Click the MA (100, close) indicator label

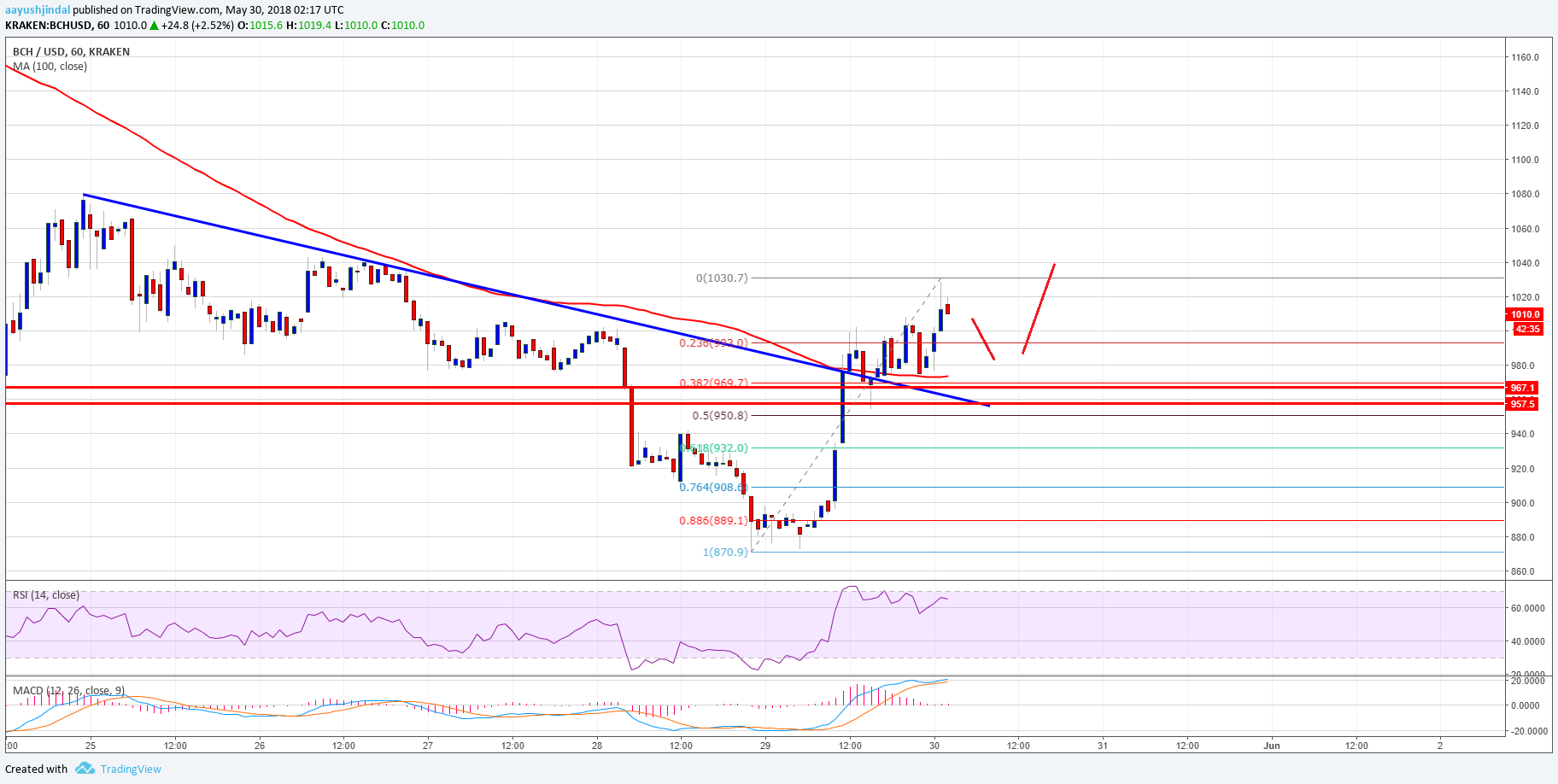point(50,67)
